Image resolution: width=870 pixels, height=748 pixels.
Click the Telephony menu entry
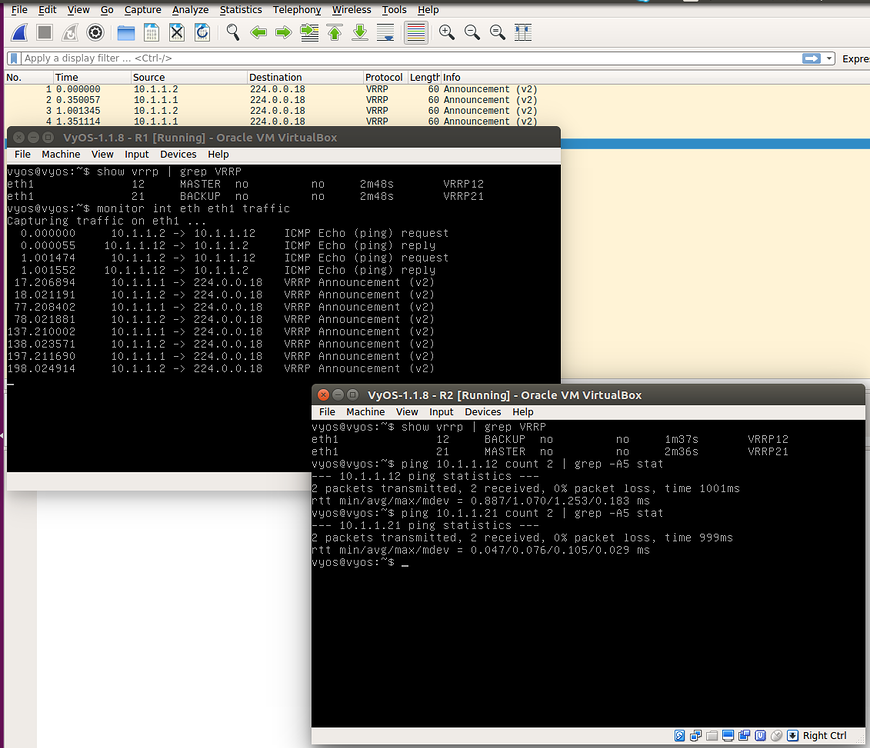[296, 10]
